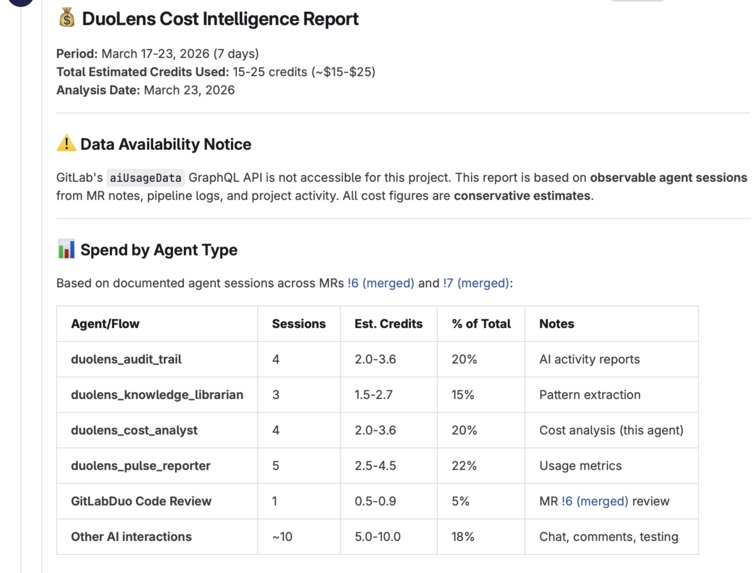Click the money bag emoji icon
Screen dimensions: 756x573
(x=67, y=18)
